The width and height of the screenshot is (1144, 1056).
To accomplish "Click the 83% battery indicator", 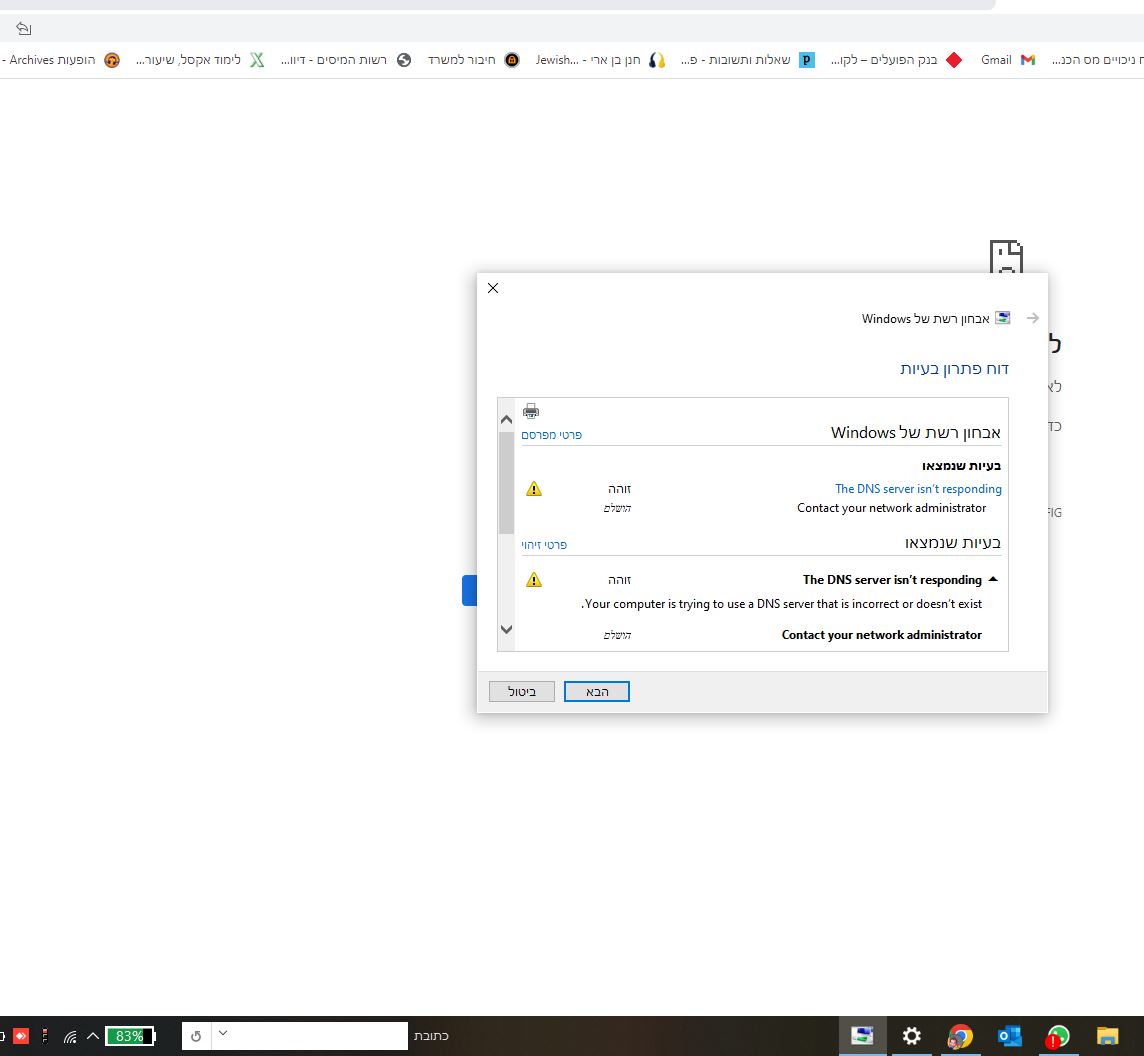I will [130, 1036].
